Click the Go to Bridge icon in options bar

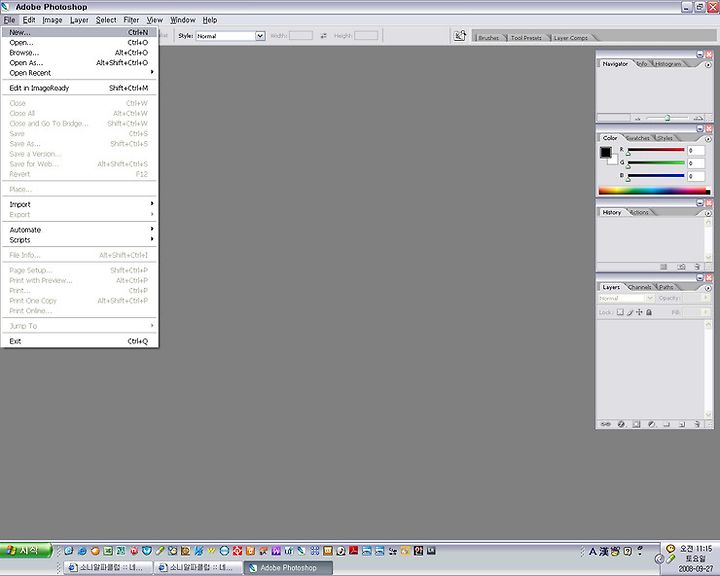(460, 35)
